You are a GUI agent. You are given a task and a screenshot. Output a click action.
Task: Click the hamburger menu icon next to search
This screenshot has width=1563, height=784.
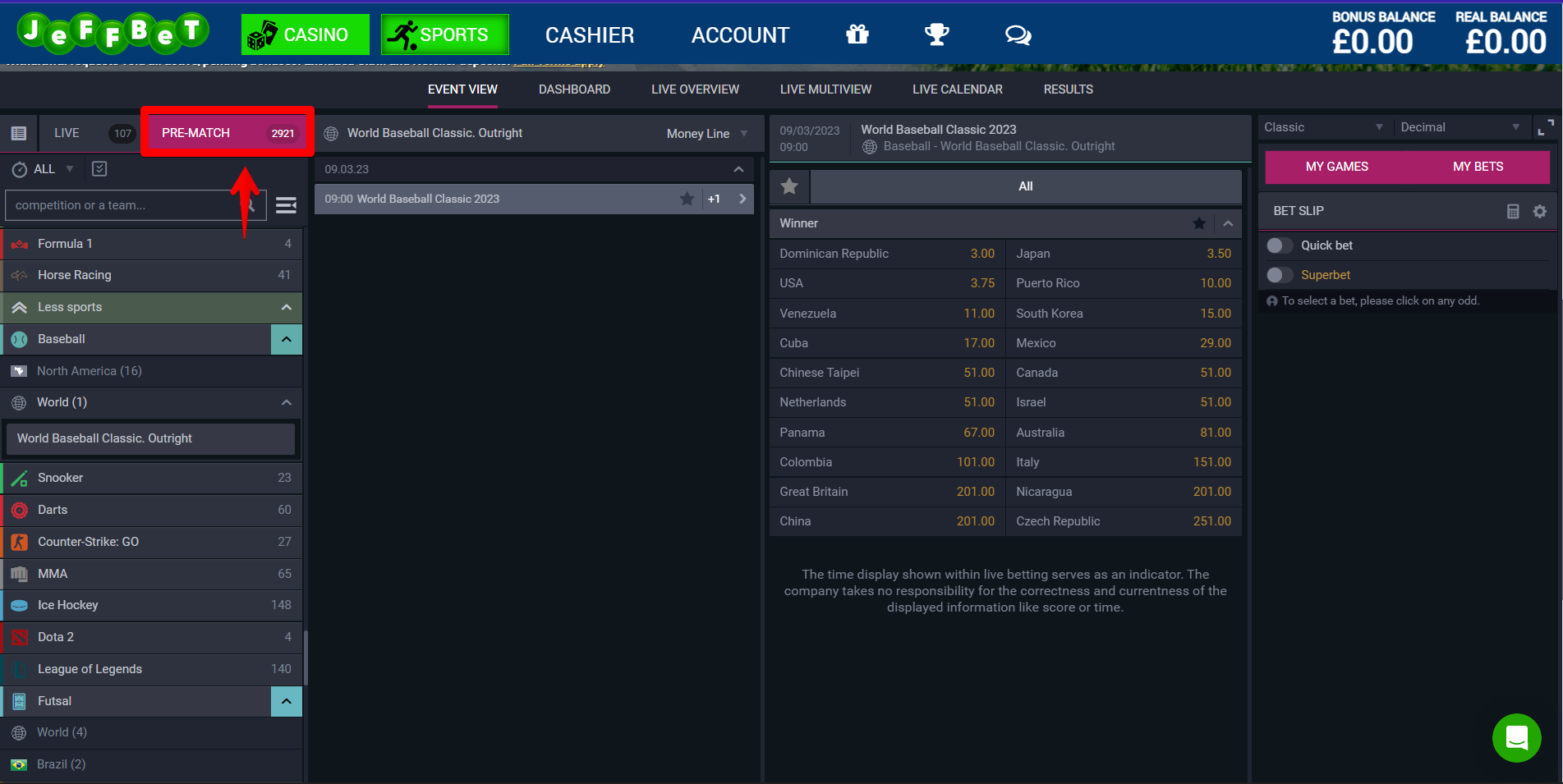point(286,205)
